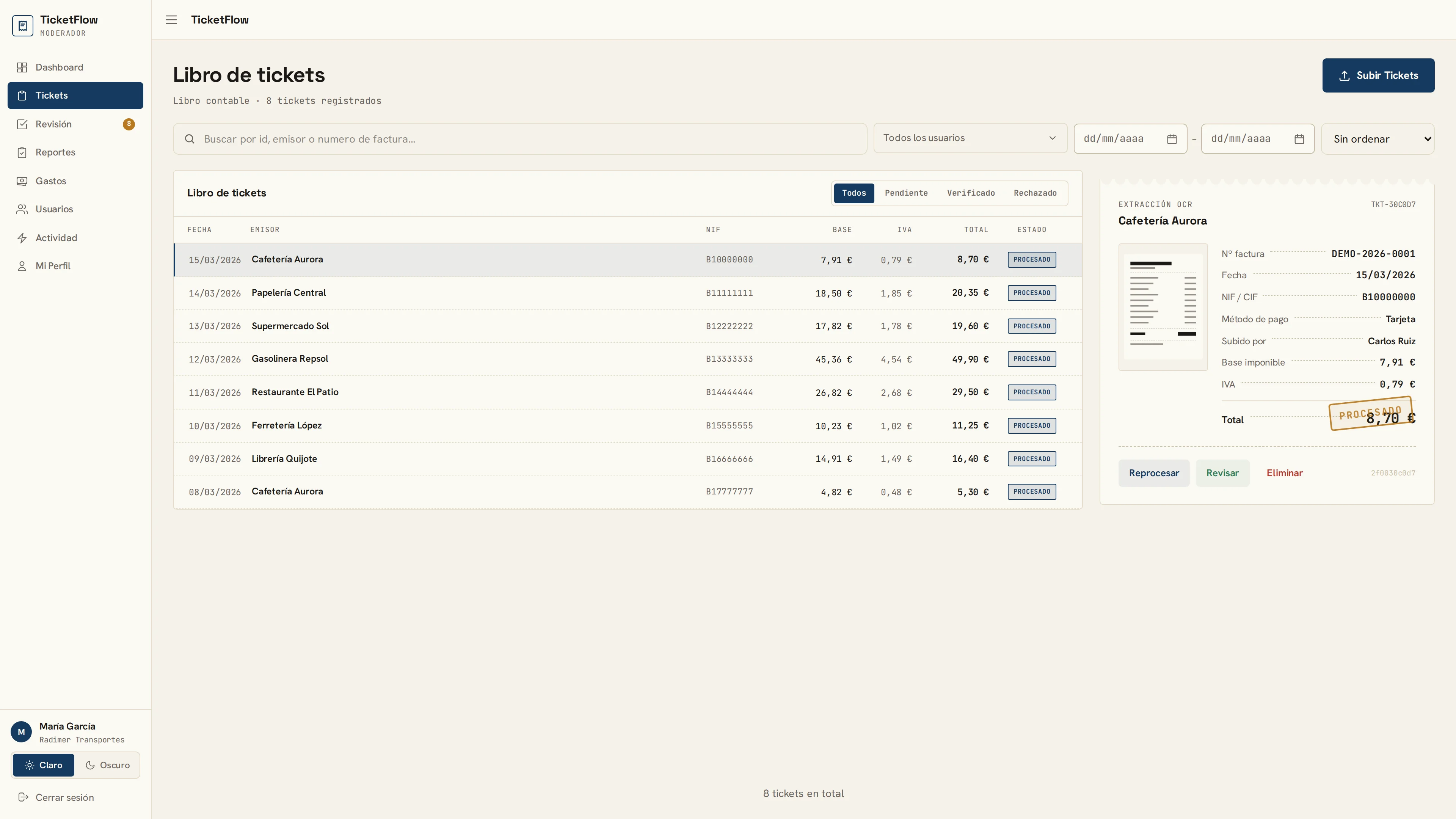
Task: Click the Revisión badge showing 8
Action: [x=129, y=124]
